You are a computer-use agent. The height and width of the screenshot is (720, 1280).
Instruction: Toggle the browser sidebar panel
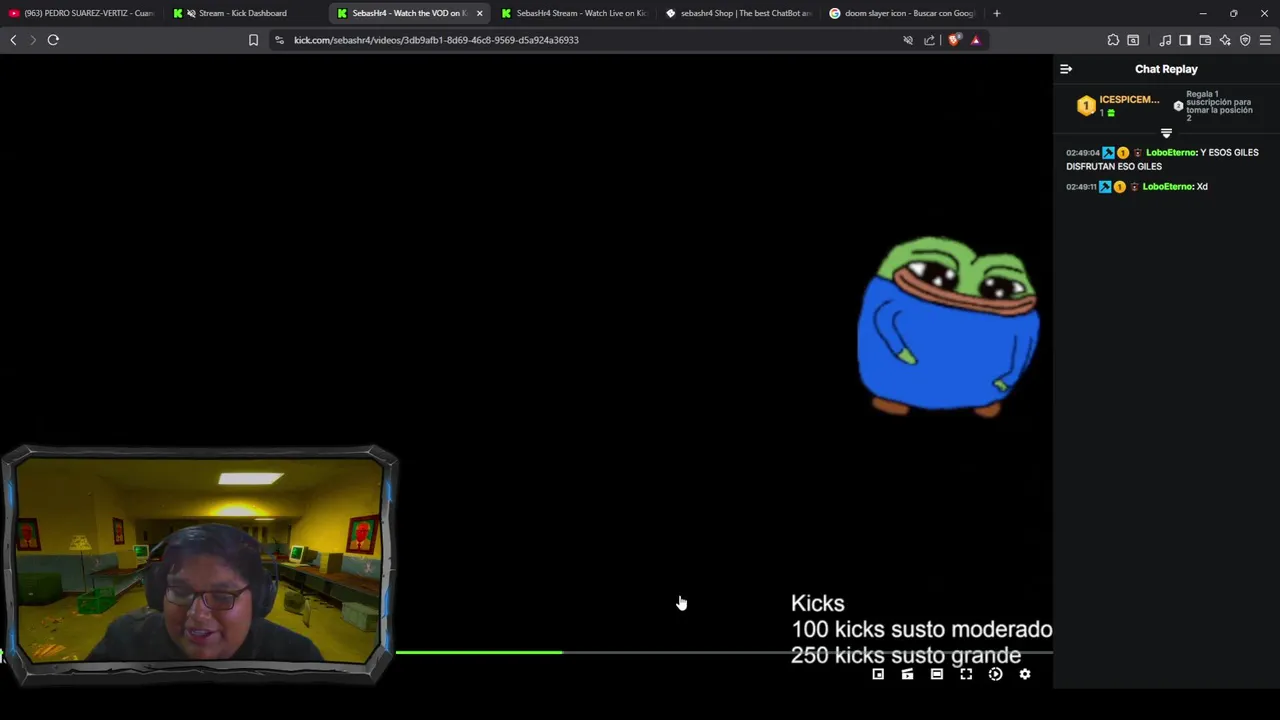coord(1185,40)
